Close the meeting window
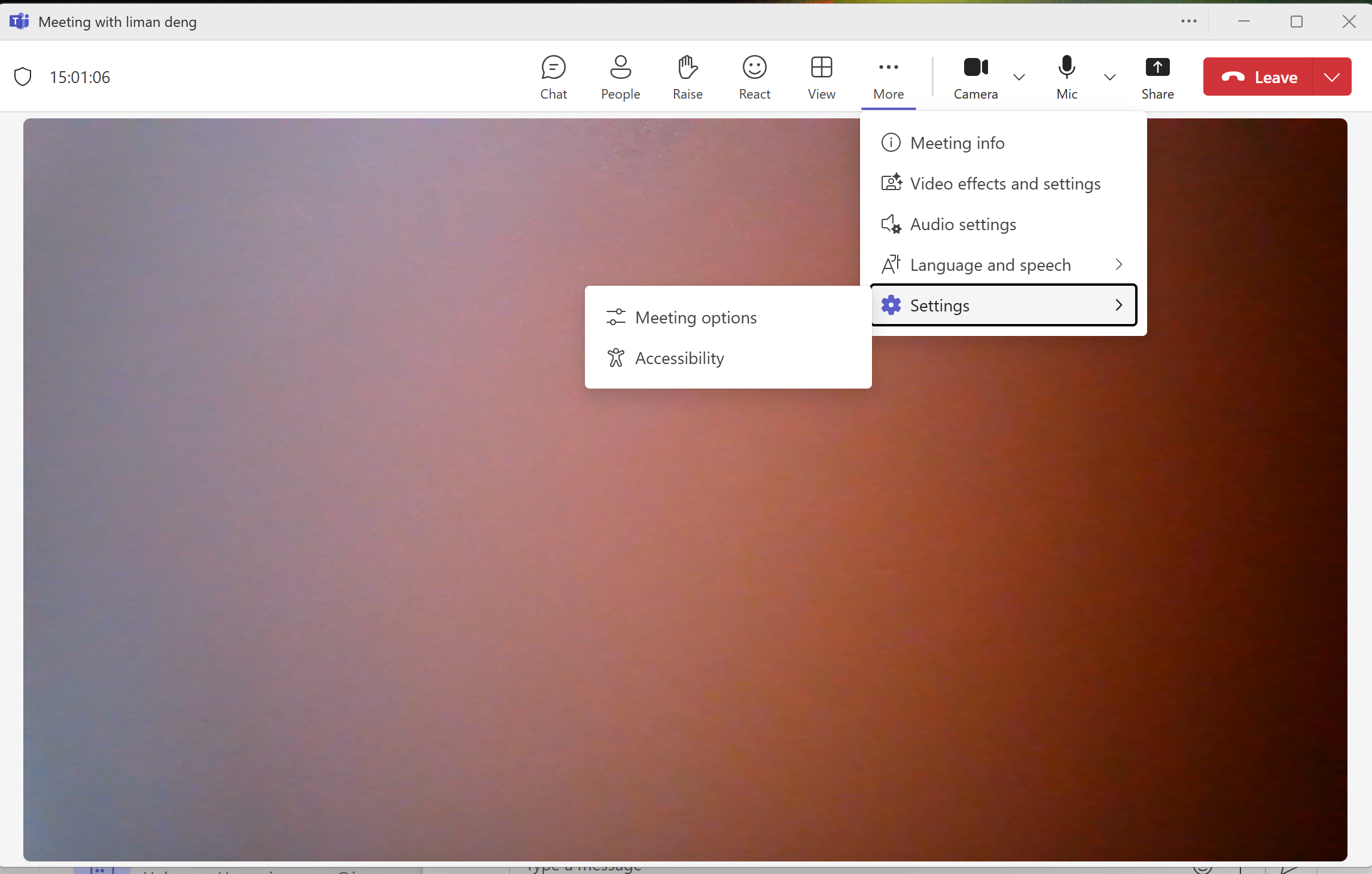Viewport: 1372px width, 874px height. pyautogui.click(x=1349, y=22)
